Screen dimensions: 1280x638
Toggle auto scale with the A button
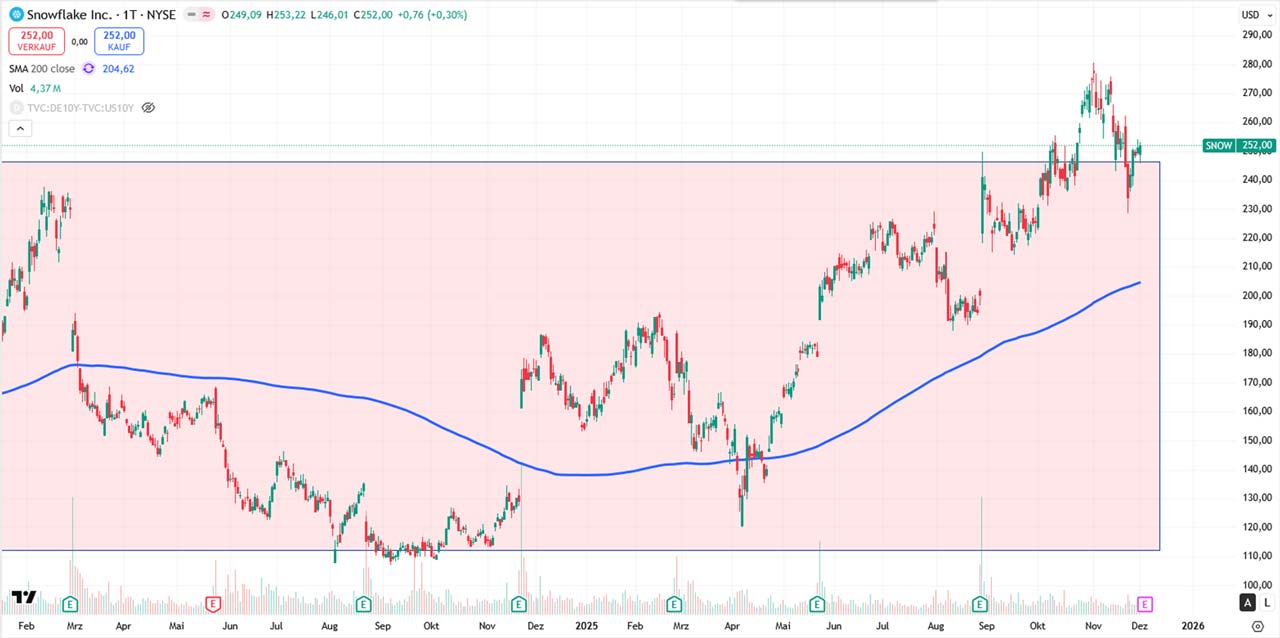[1247, 602]
